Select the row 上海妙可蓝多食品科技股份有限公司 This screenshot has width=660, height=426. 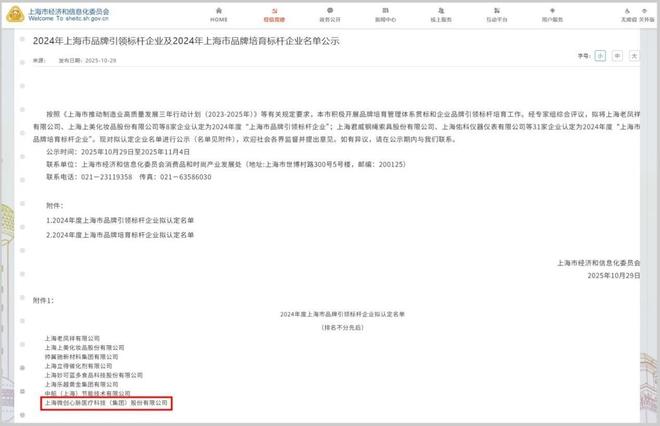(94, 375)
